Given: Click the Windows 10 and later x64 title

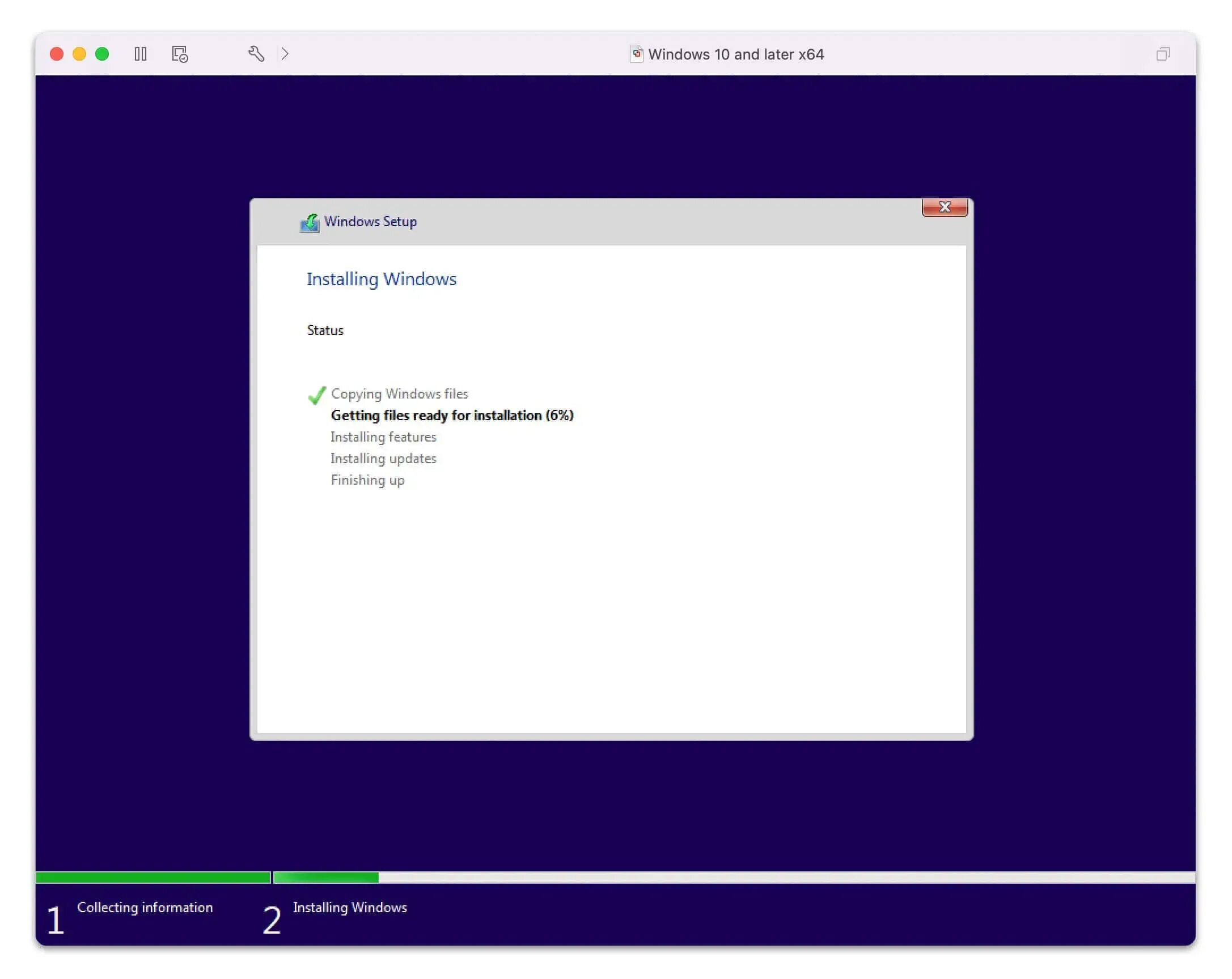Looking at the screenshot, I should [736, 54].
